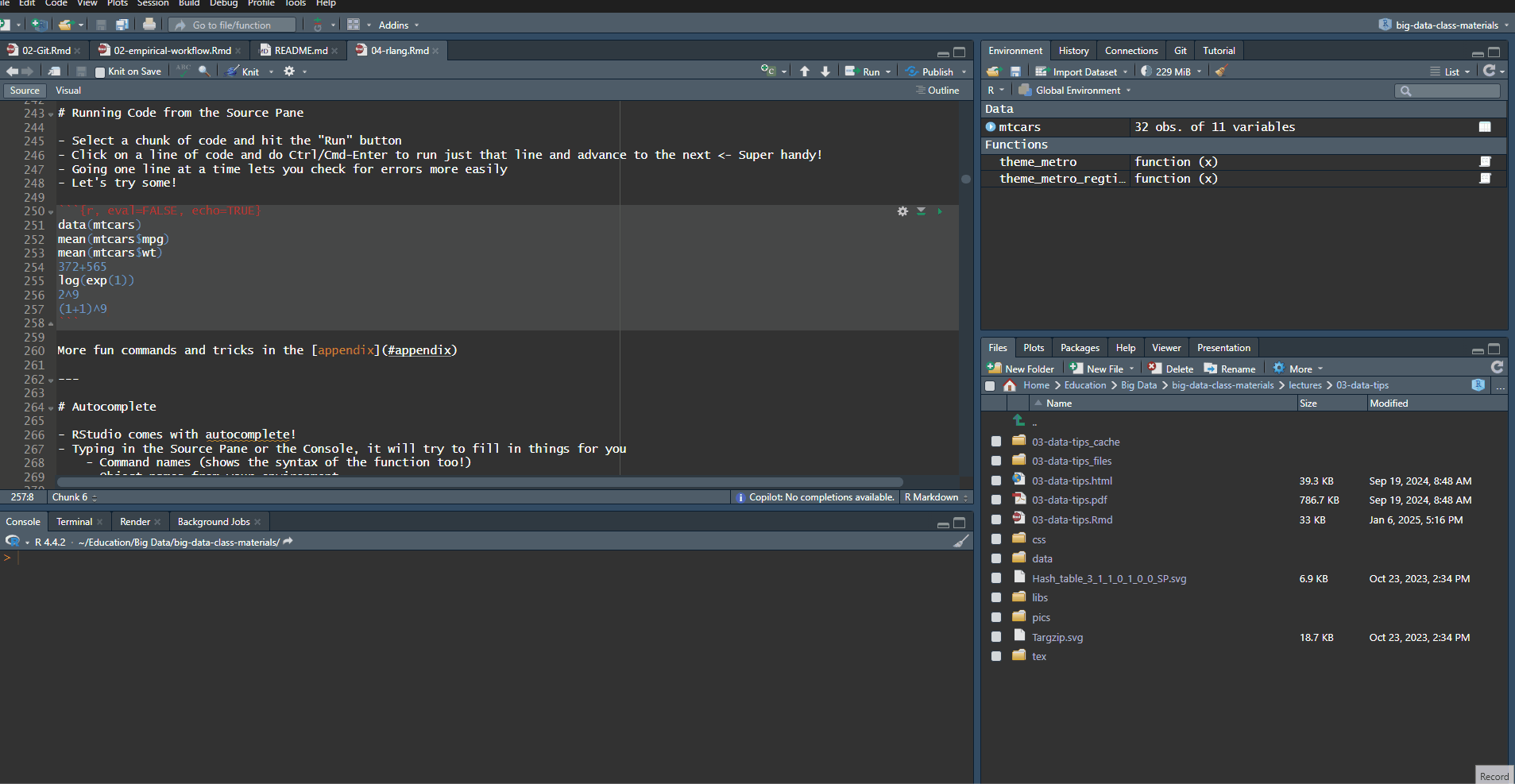This screenshot has height=784, width=1515.
Task: Go to parent directory up arrow
Action: [1019, 420]
